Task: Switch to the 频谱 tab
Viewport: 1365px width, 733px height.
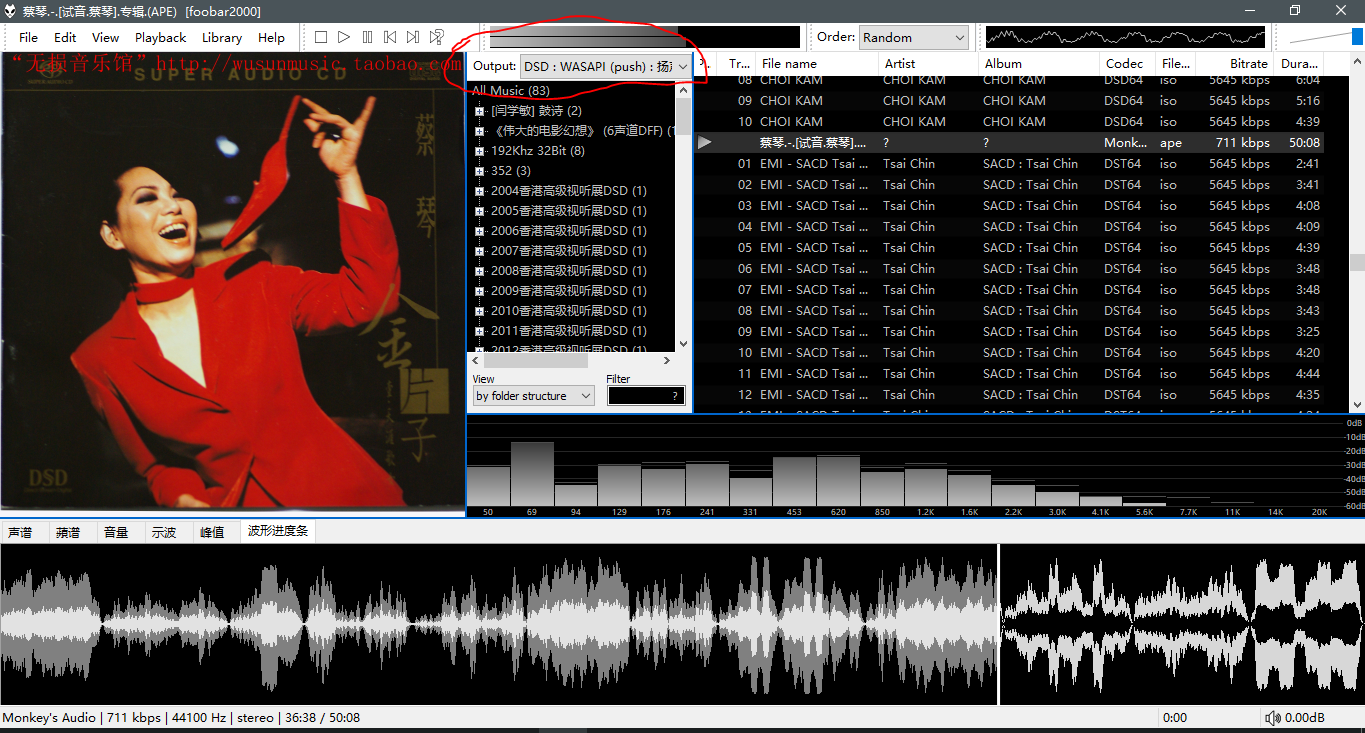Action: tap(68, 532)
